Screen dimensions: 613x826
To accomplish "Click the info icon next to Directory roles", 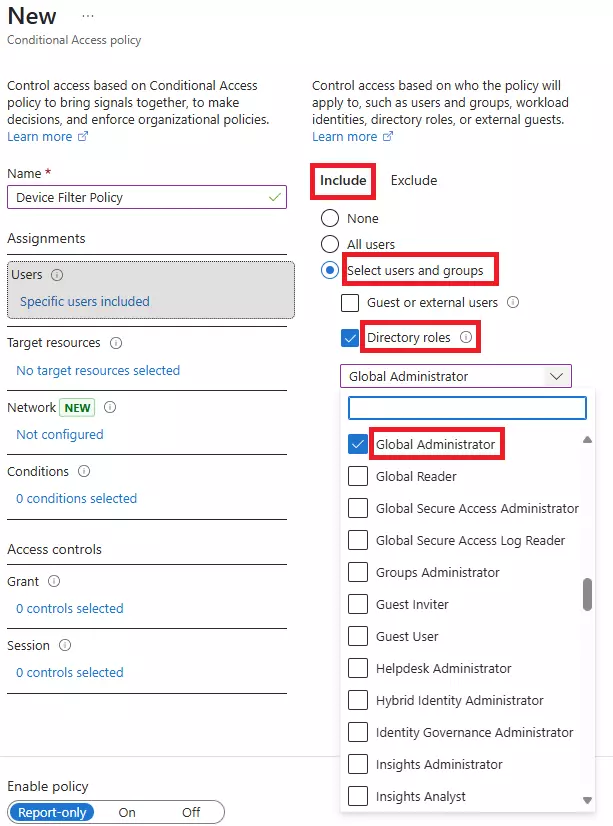I will coord(467,337).
